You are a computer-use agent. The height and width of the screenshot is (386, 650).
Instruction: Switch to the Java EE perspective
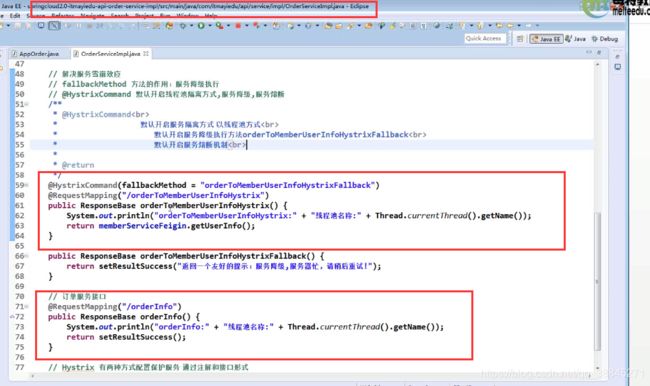(x=547, y=39)
